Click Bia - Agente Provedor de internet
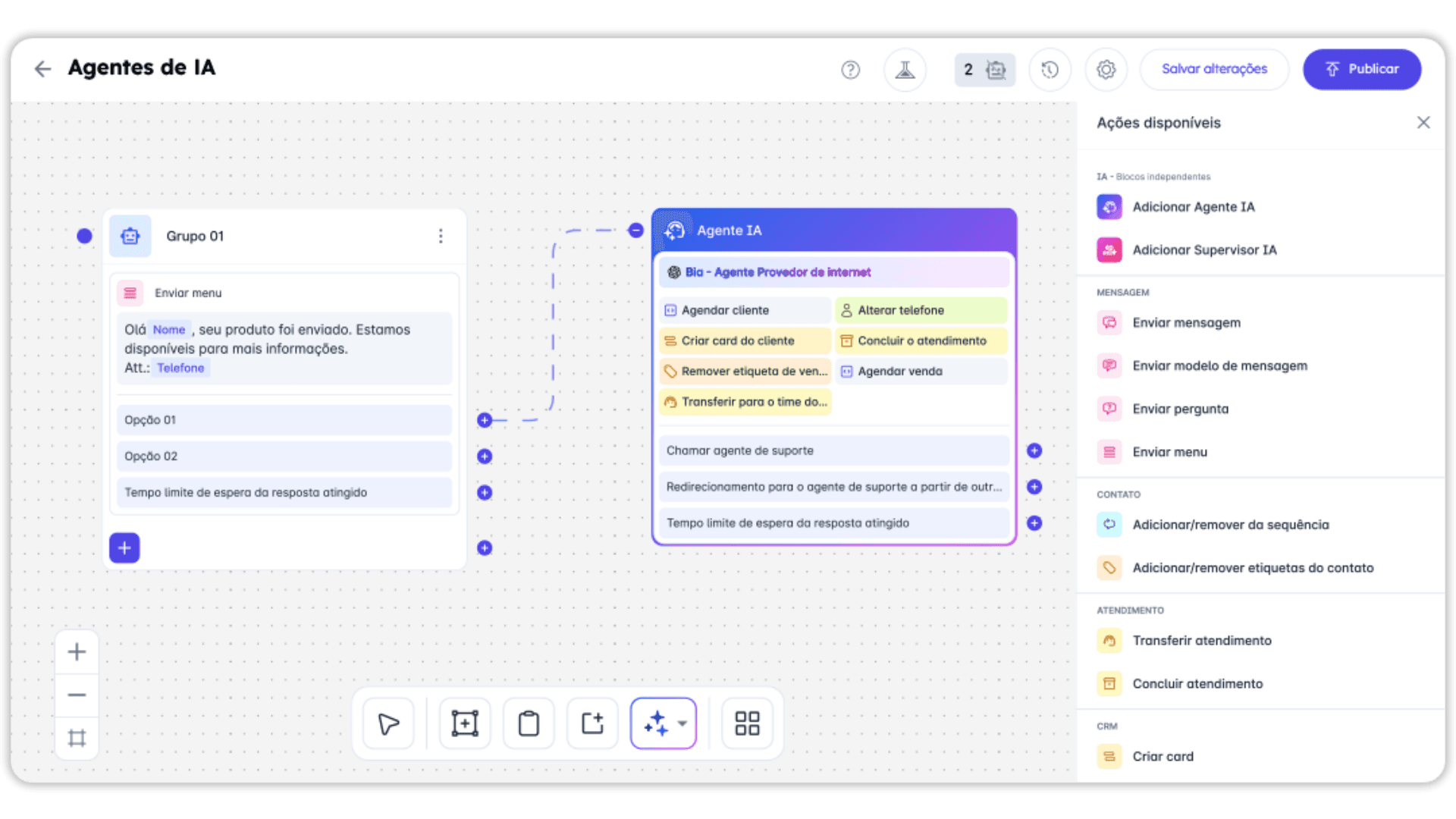The width and height of the screenshot is (1456, 819). [834, 272]
